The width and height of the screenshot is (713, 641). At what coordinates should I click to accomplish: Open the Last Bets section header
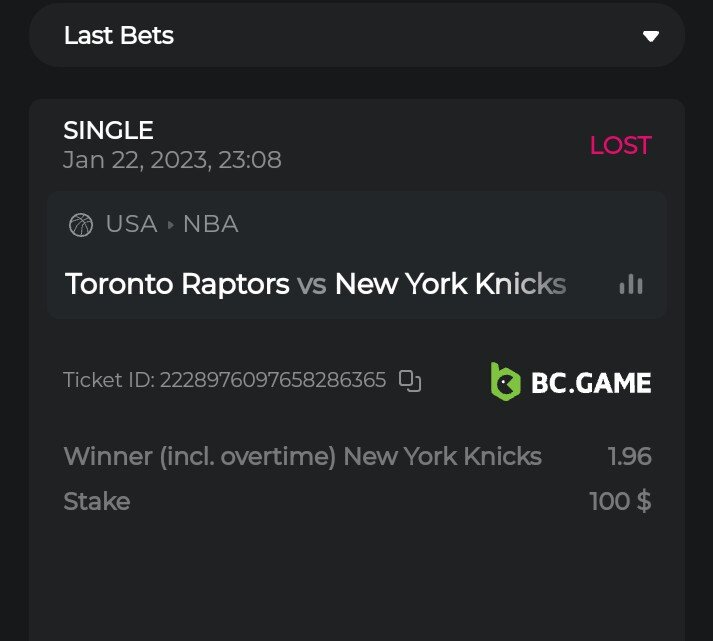point(119,36)
